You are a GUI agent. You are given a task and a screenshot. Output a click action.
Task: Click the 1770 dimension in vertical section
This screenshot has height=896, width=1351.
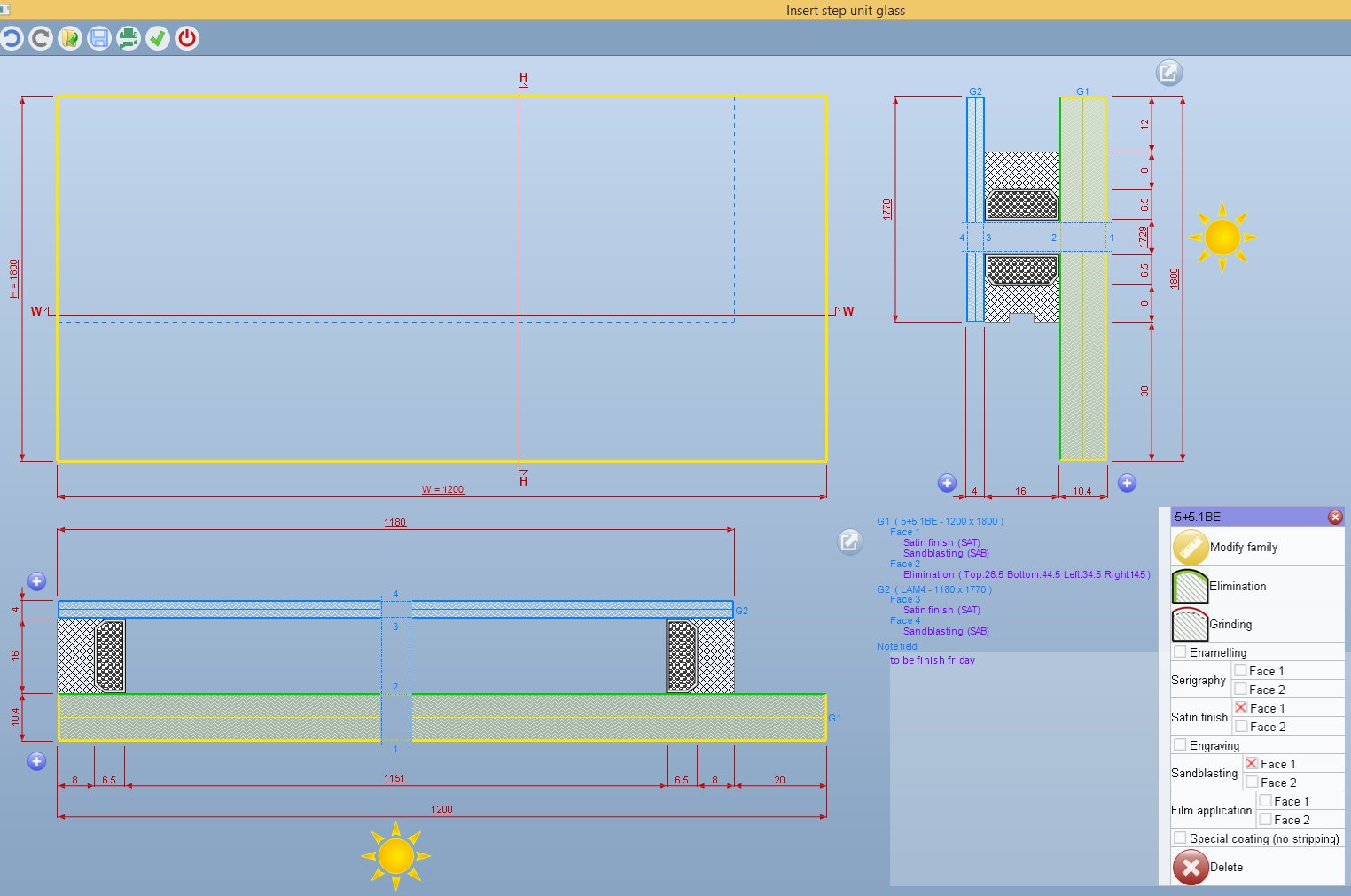pyautogui.click(x=887, y=209)
